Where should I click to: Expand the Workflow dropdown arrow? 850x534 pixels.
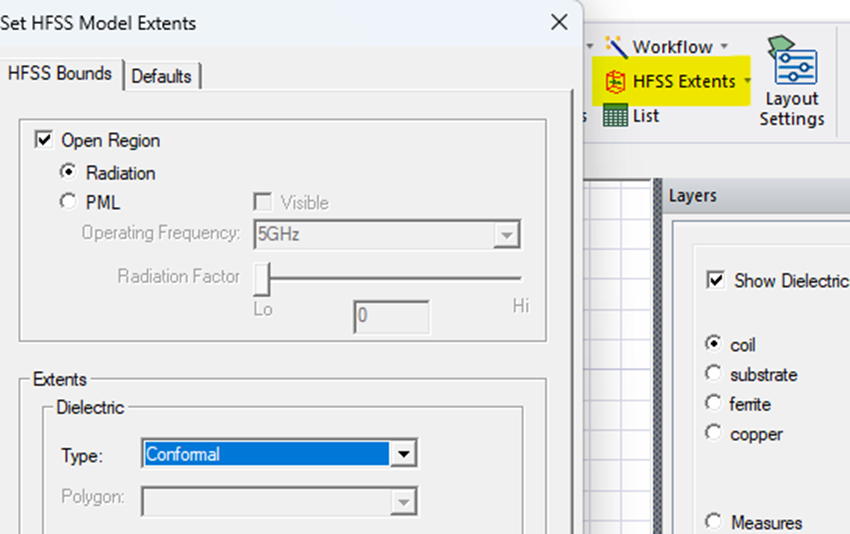[724, 47]
